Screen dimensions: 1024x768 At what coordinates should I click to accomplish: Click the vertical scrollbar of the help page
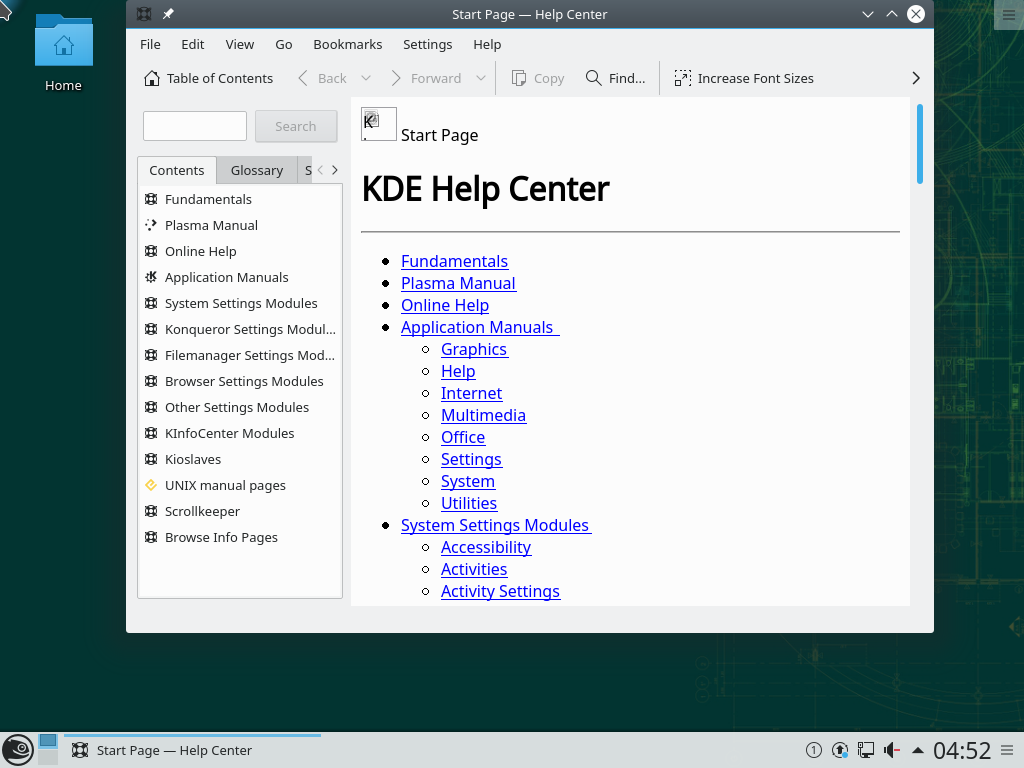[x=919, y=144]
